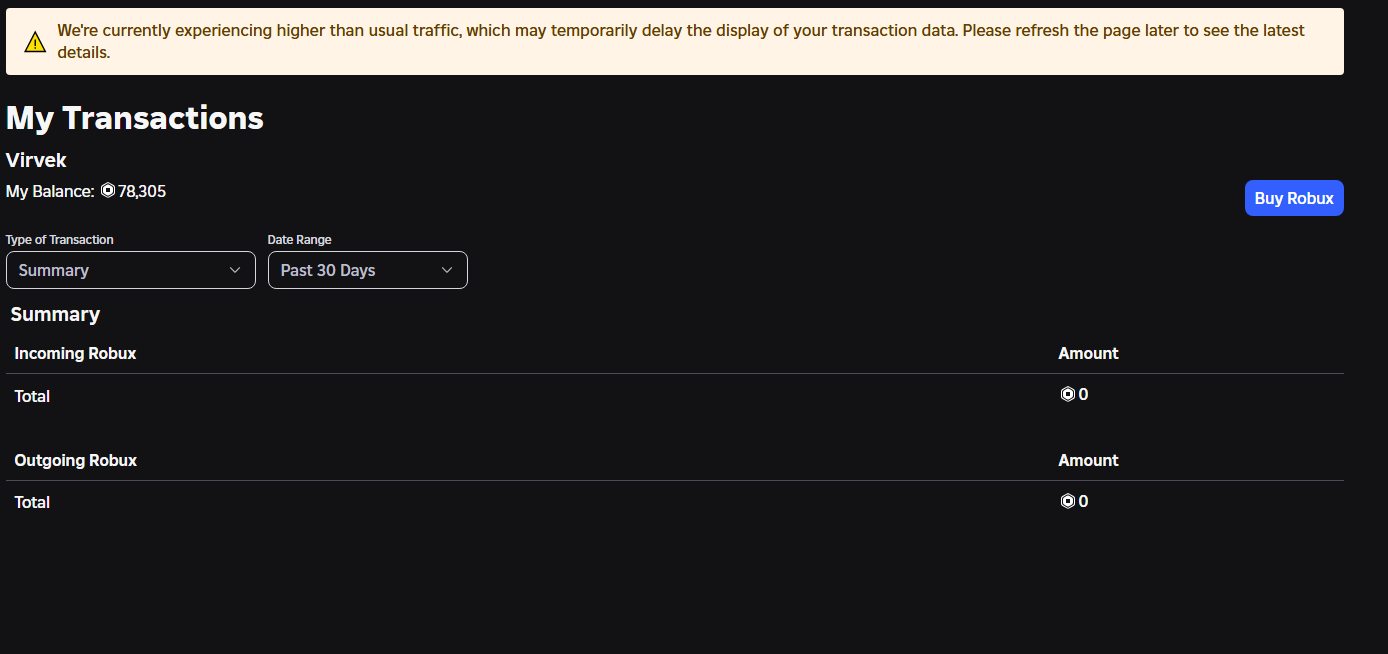
Task: Change Summary to another transaction type
Action: click(130, 270)
